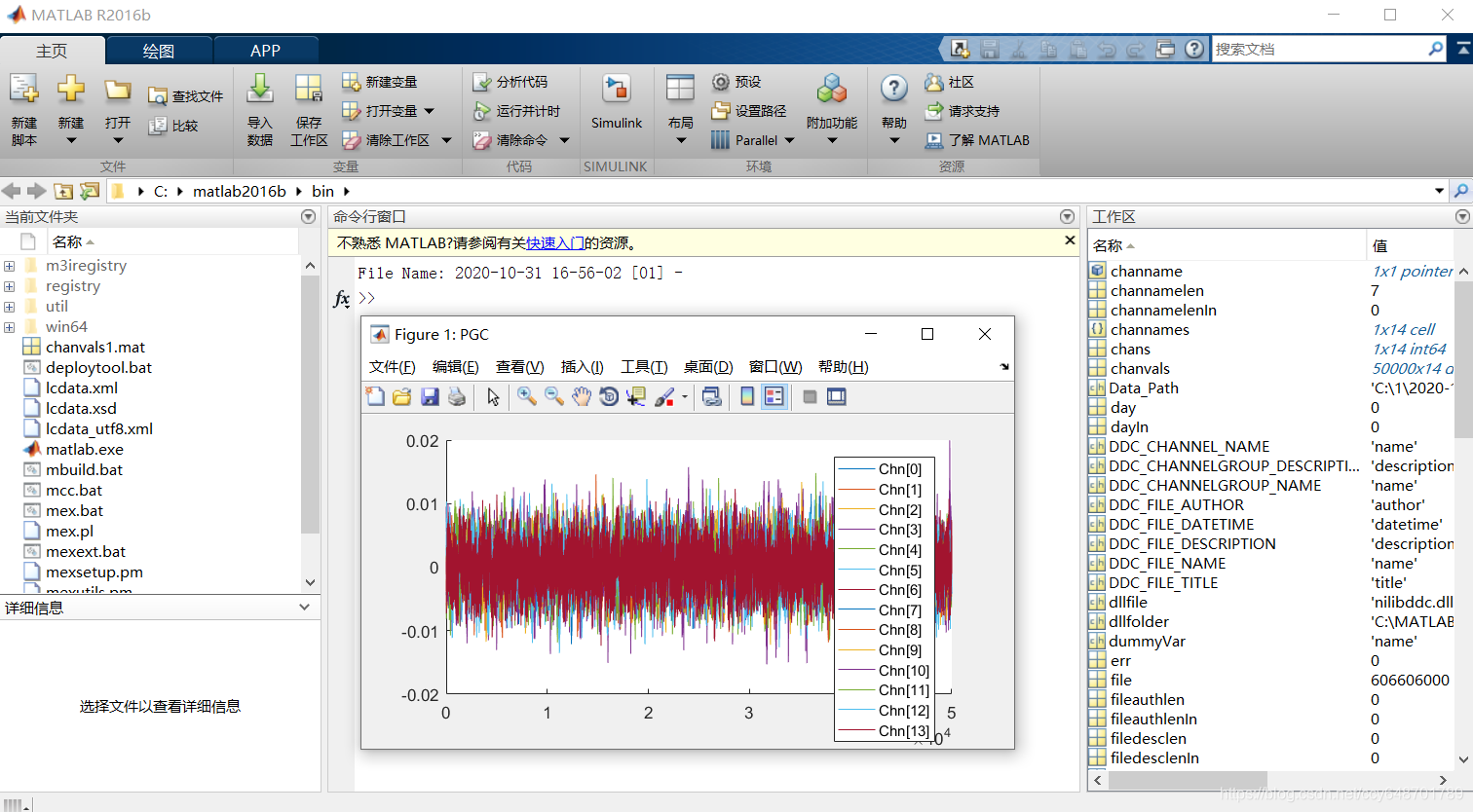Screen dimensions: 1473x812
Task: Switch to the 绘图 (Plots) tab
Action: point(159,51)
